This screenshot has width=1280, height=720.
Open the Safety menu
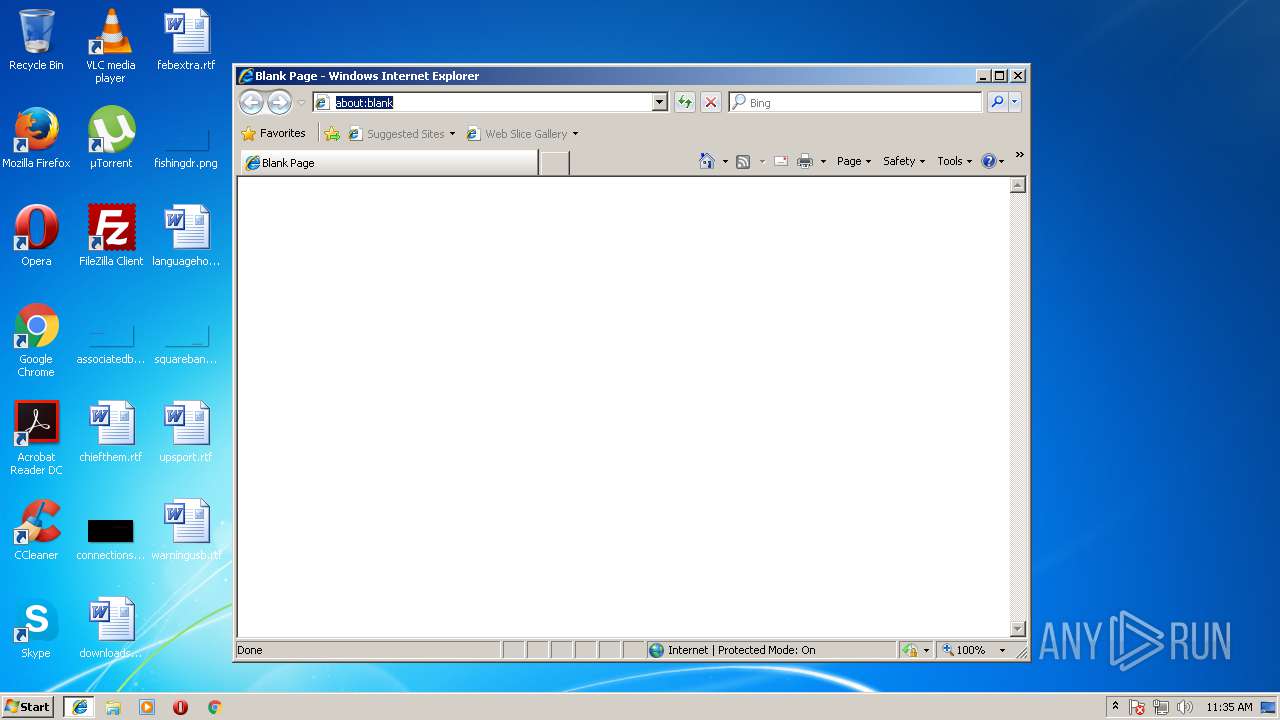tap(904, 161)
